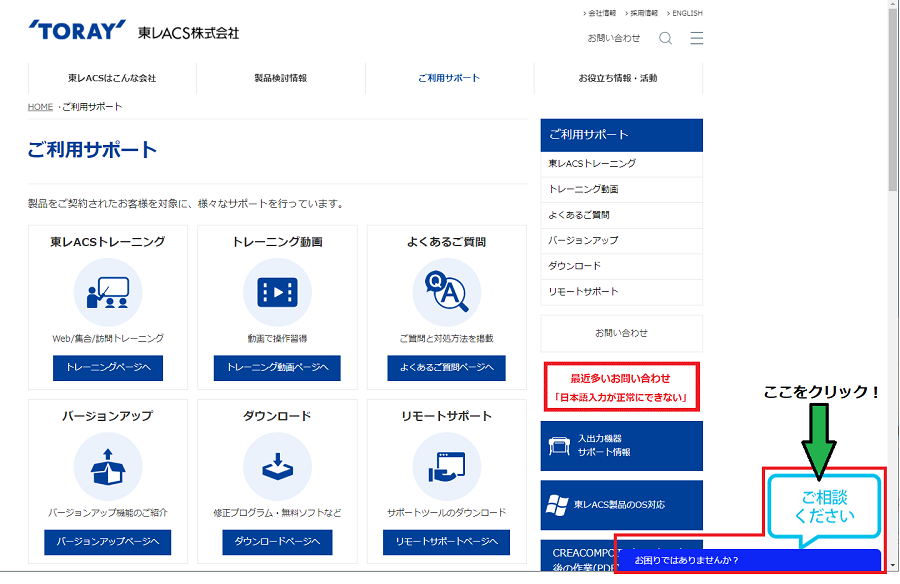
Task: Click the よくあるご質問 card title
Action: pos(447,242)
